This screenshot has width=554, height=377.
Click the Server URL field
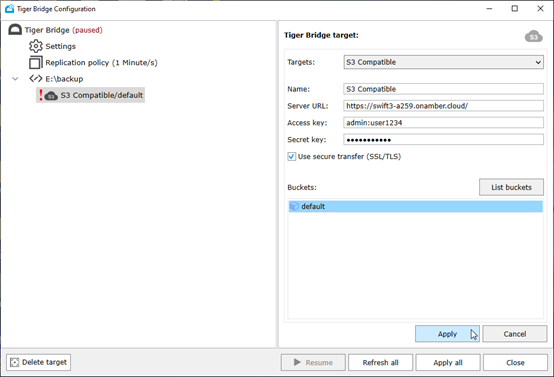click(x=443, y=106)
